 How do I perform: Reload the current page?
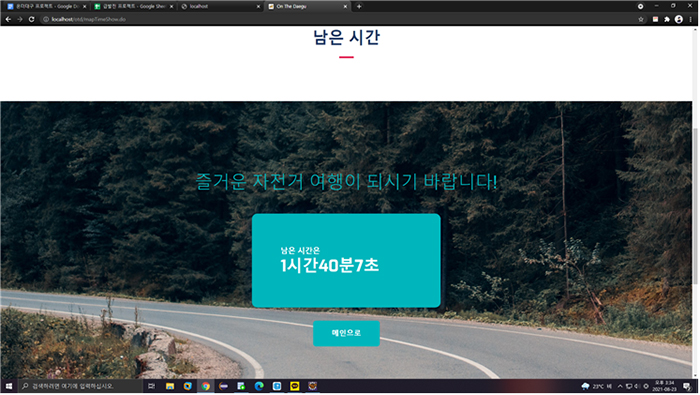tap(31, 19)
